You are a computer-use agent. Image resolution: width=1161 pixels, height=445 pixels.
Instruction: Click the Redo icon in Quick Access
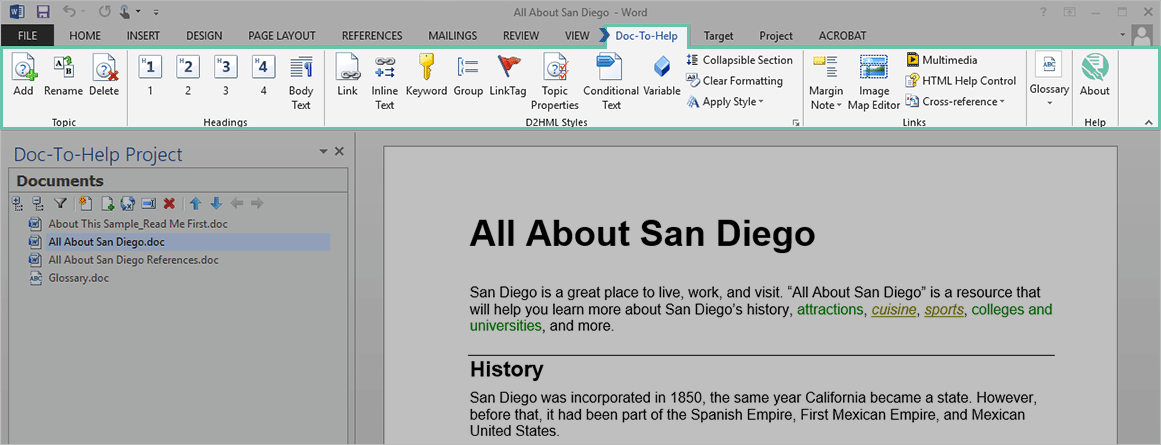coord(104,11)
